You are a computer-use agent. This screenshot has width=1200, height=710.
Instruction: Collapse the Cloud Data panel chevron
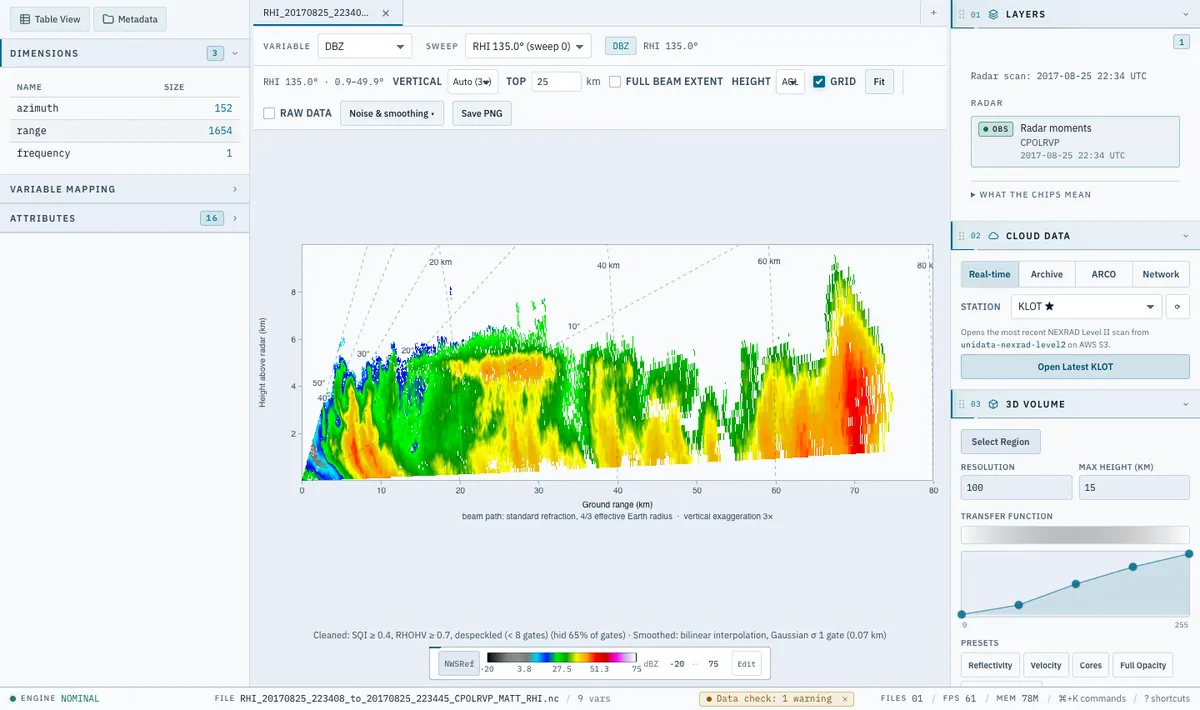(1185, 236)
